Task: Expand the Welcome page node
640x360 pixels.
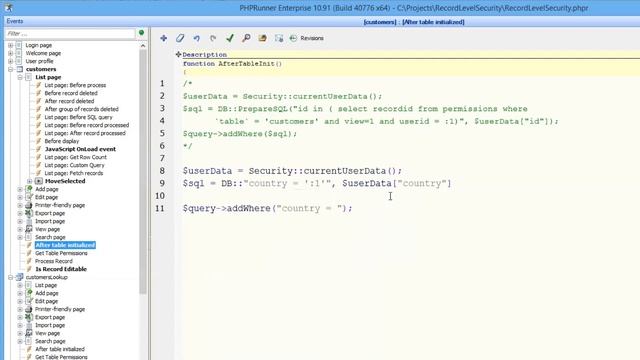Action: coord(11,53)
